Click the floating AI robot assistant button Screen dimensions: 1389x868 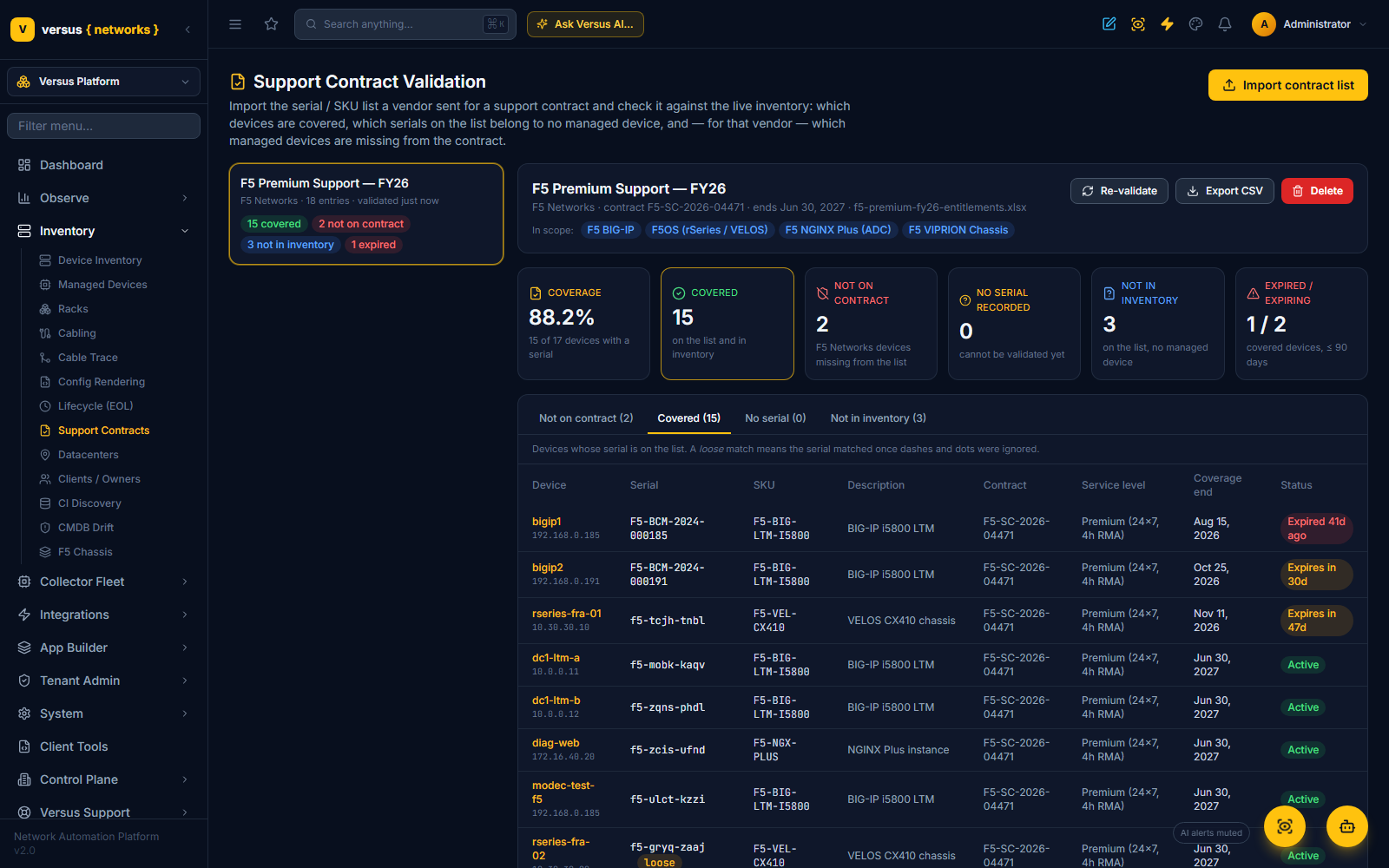tap(1347, 826)
